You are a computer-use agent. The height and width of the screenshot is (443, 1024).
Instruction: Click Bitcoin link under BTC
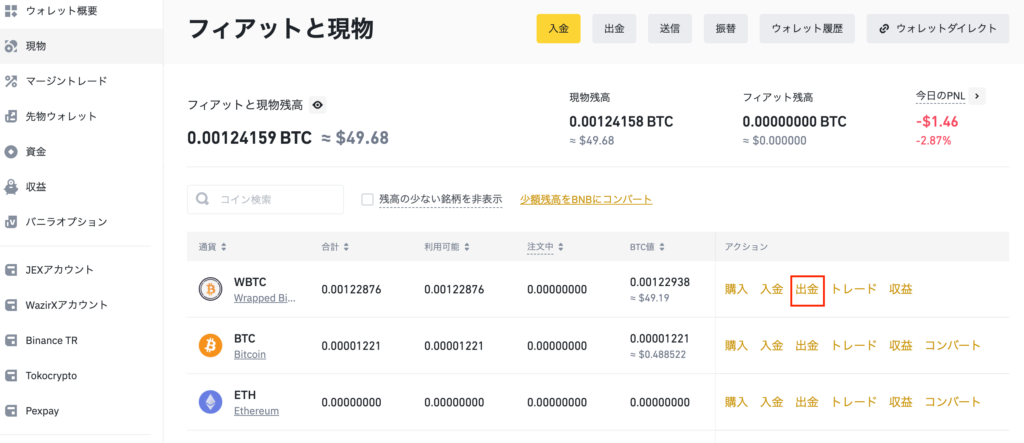(x=250, y=355)
